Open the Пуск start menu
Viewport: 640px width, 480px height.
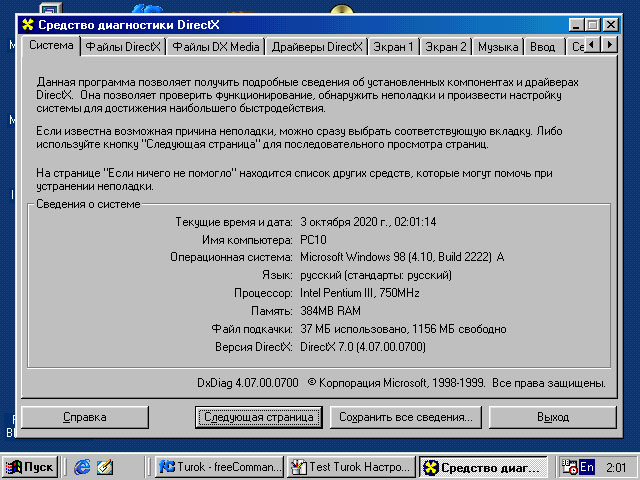(30, 467)
